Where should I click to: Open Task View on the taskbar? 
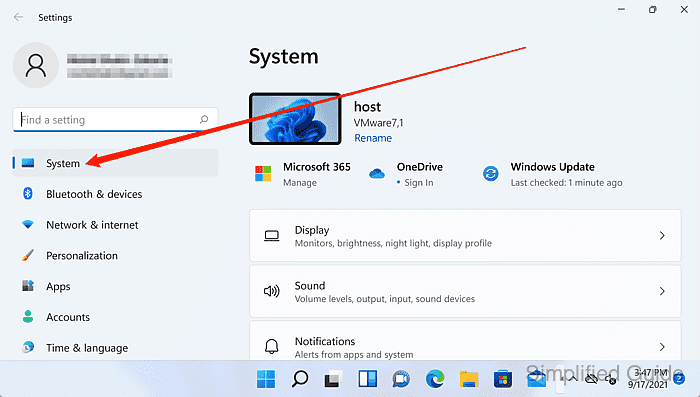[333, 379]
